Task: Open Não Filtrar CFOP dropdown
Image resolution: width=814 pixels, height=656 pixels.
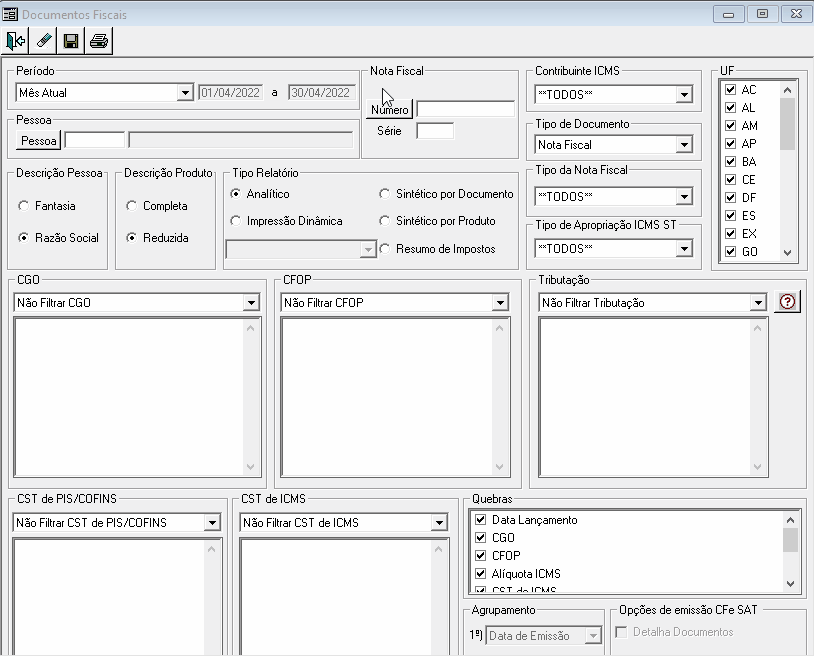Action: (500, 303)
